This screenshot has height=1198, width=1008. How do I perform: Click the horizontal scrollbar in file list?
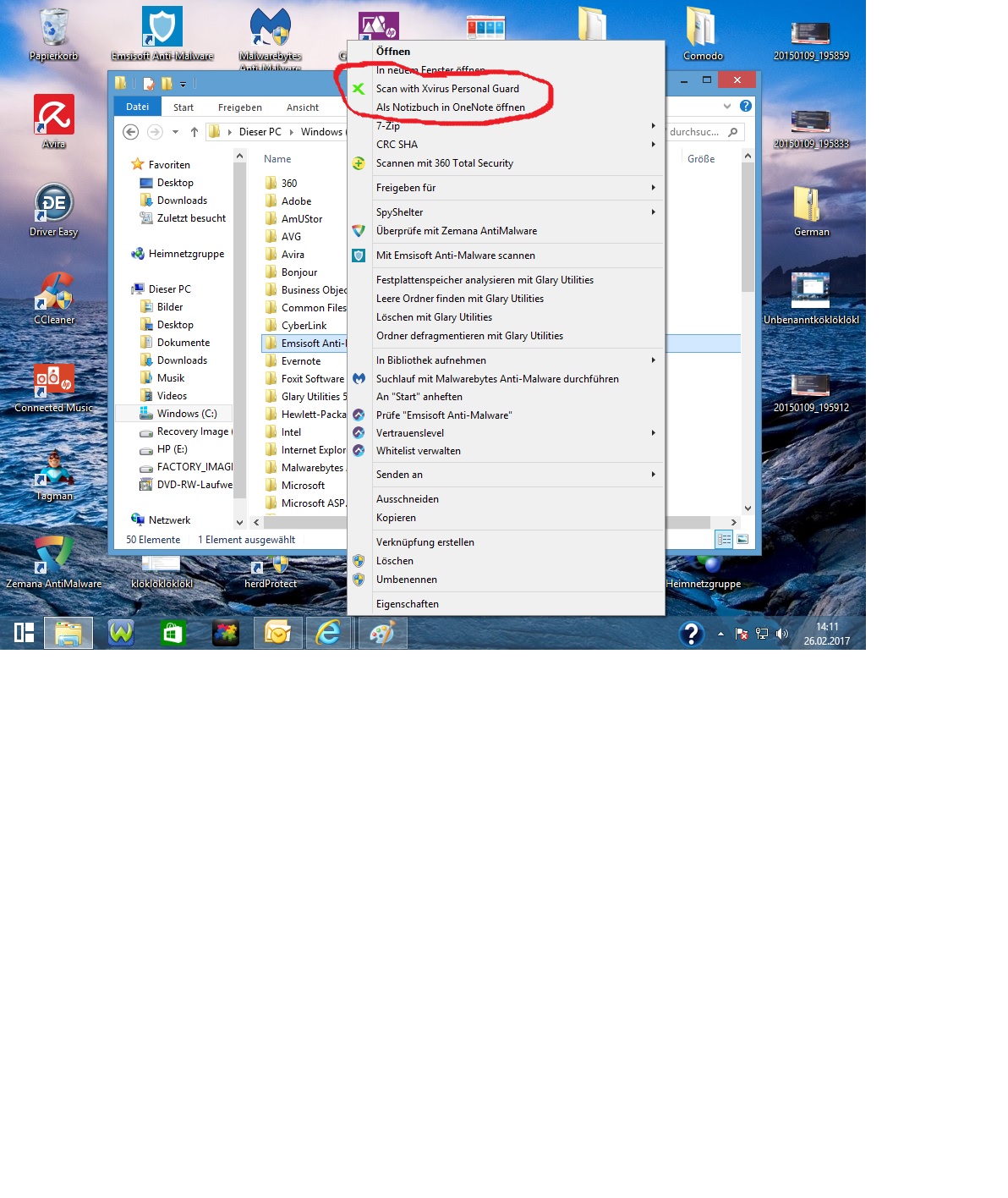(x=495, y=522)
